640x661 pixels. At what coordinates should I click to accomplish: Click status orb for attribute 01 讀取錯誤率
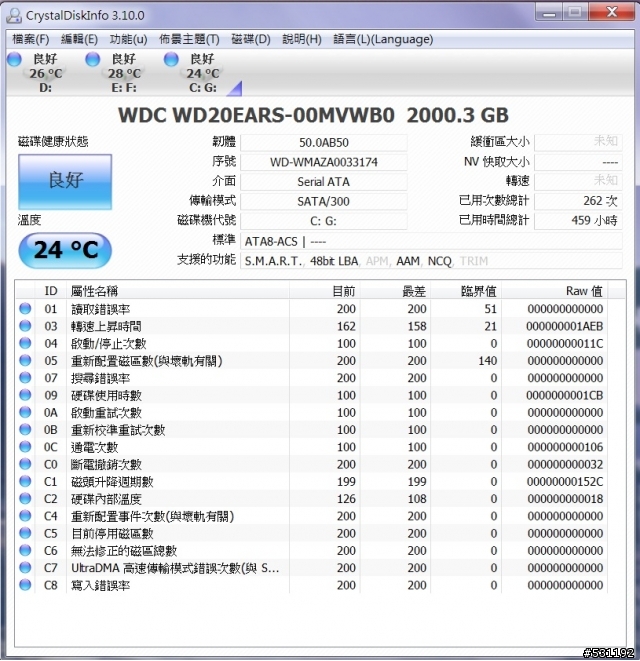click(25, 309)
